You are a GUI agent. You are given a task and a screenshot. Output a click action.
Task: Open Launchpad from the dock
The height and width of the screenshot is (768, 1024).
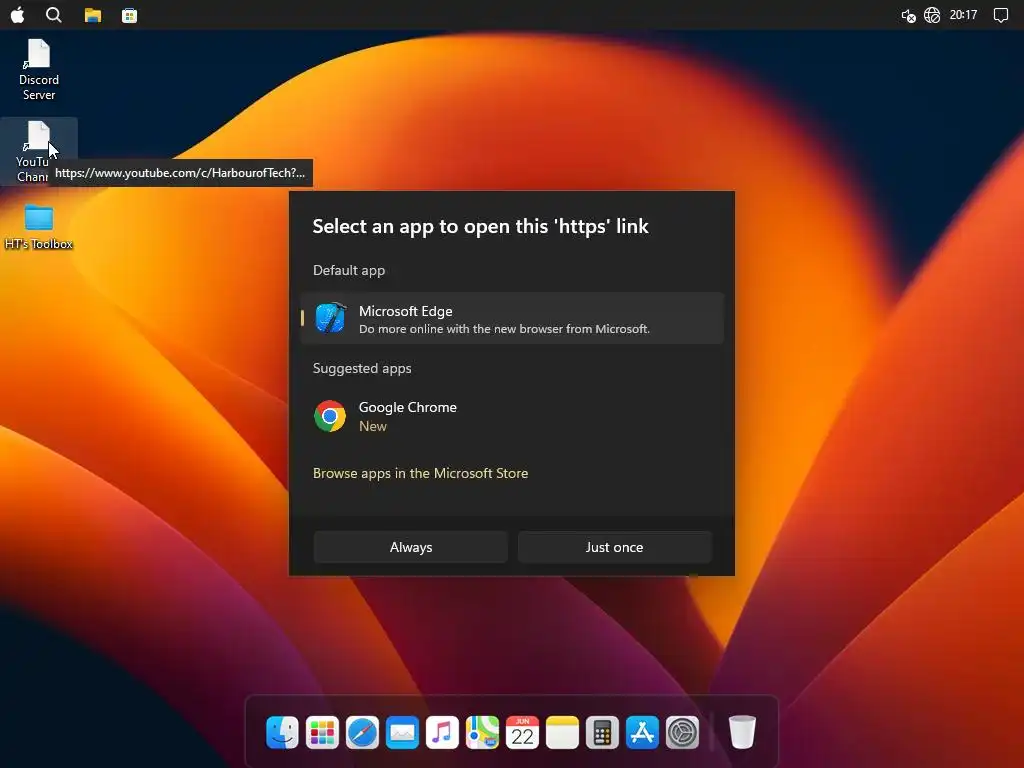(x=322, y=732)
